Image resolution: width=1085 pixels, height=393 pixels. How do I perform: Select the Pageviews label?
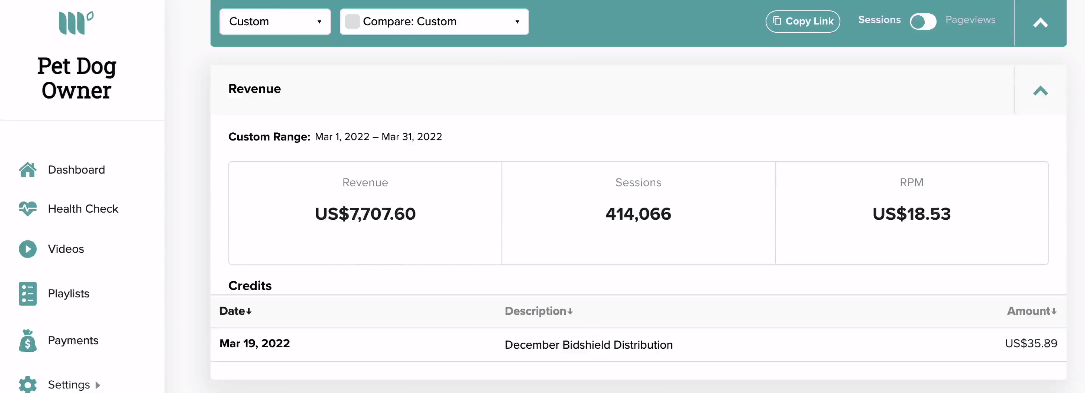click(x=970, y=20)
